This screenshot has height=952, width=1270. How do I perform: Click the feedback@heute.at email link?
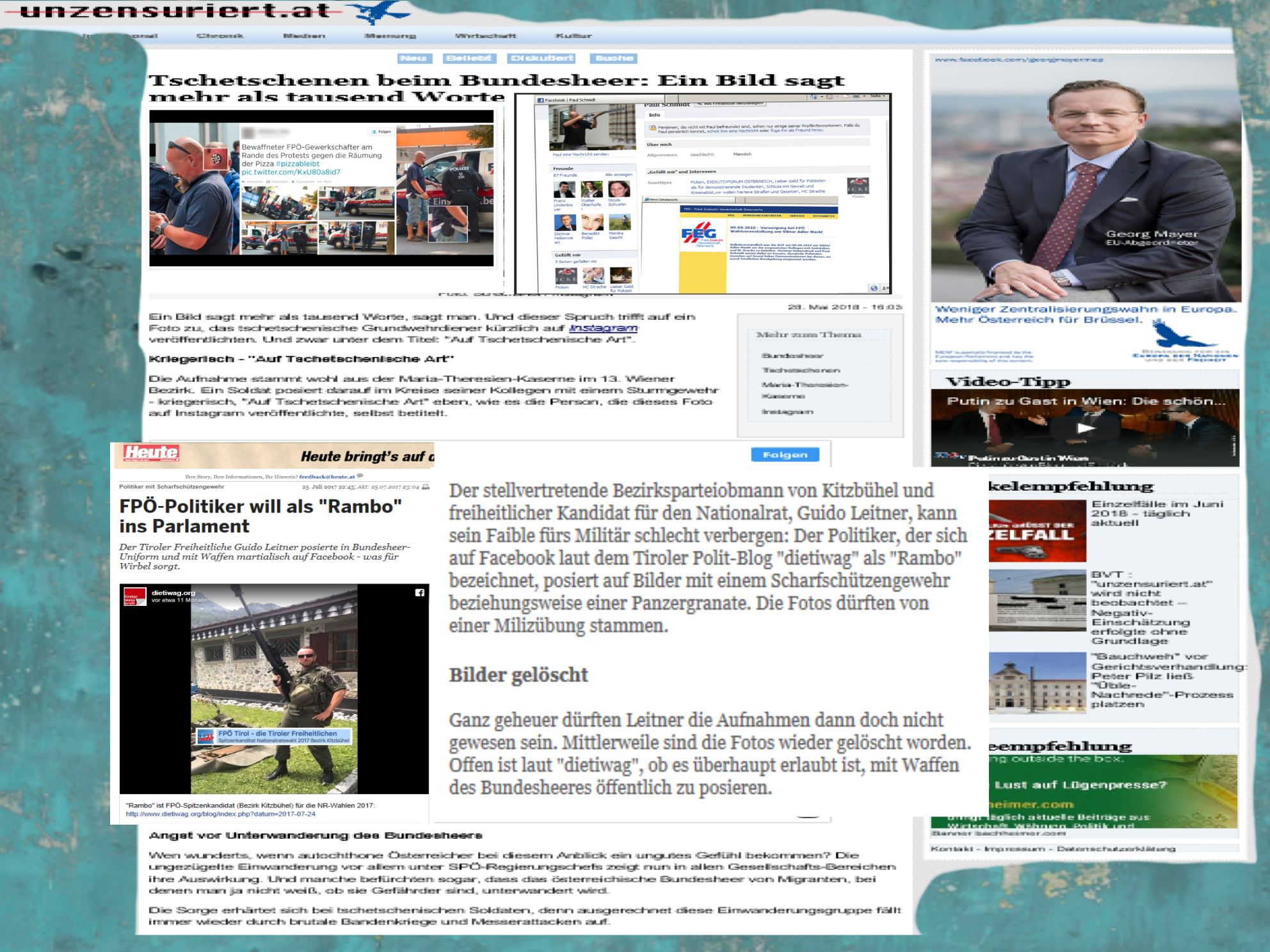[326, 477]
